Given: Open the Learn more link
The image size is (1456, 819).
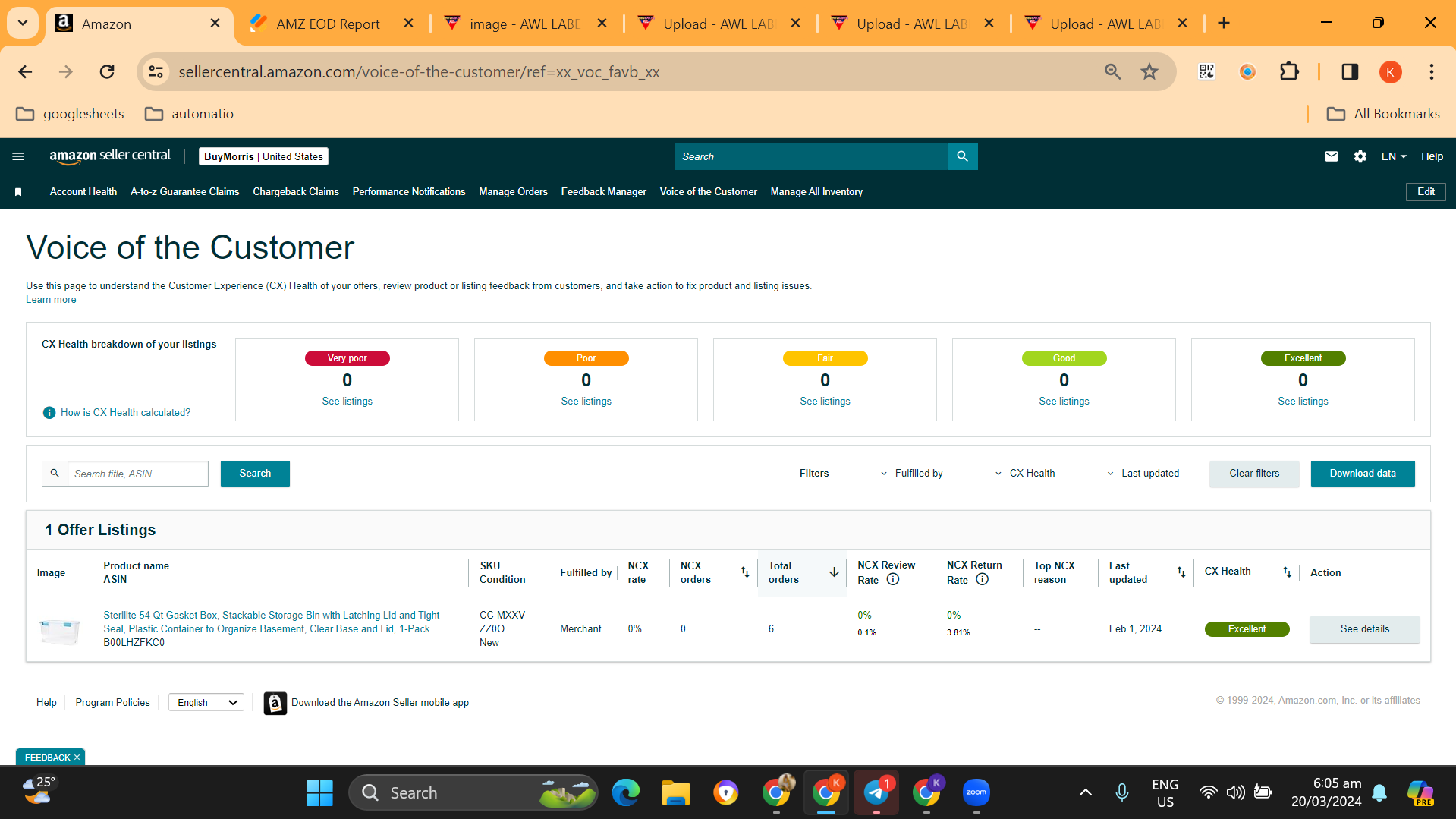Looking at the screenshot, I should pos(51,300).
